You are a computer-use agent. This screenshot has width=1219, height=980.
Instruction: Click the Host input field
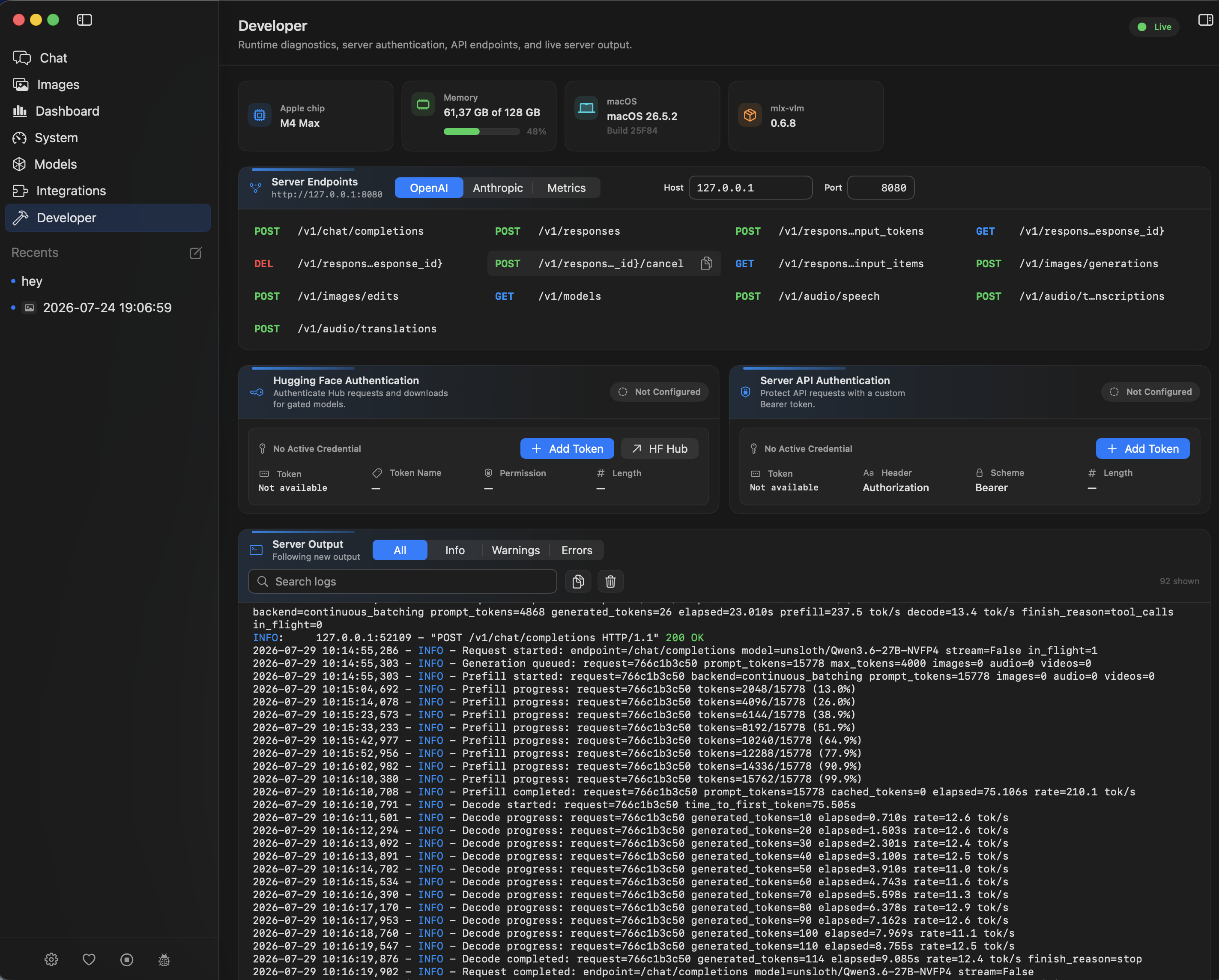(750, 188)
